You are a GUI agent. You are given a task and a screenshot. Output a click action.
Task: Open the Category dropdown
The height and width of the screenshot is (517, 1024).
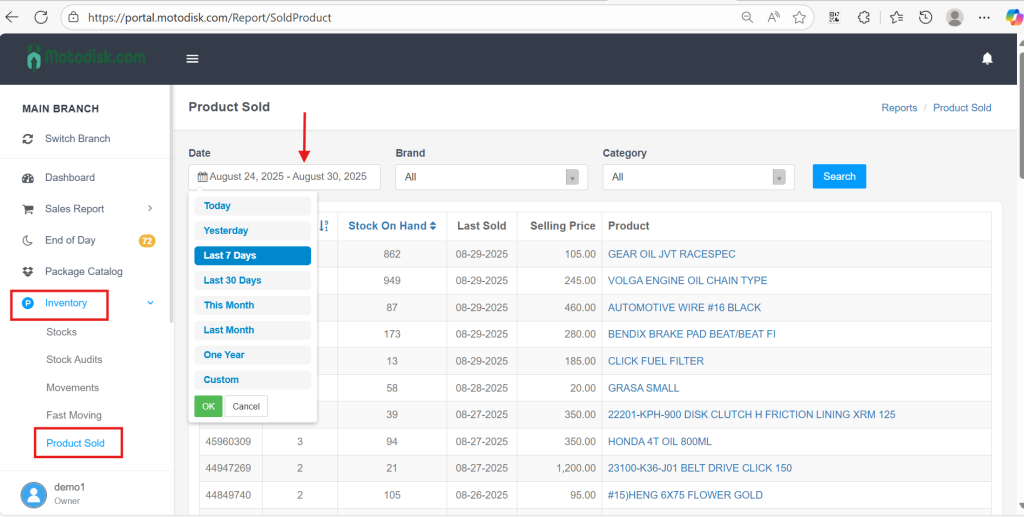(x=697, y=177)
